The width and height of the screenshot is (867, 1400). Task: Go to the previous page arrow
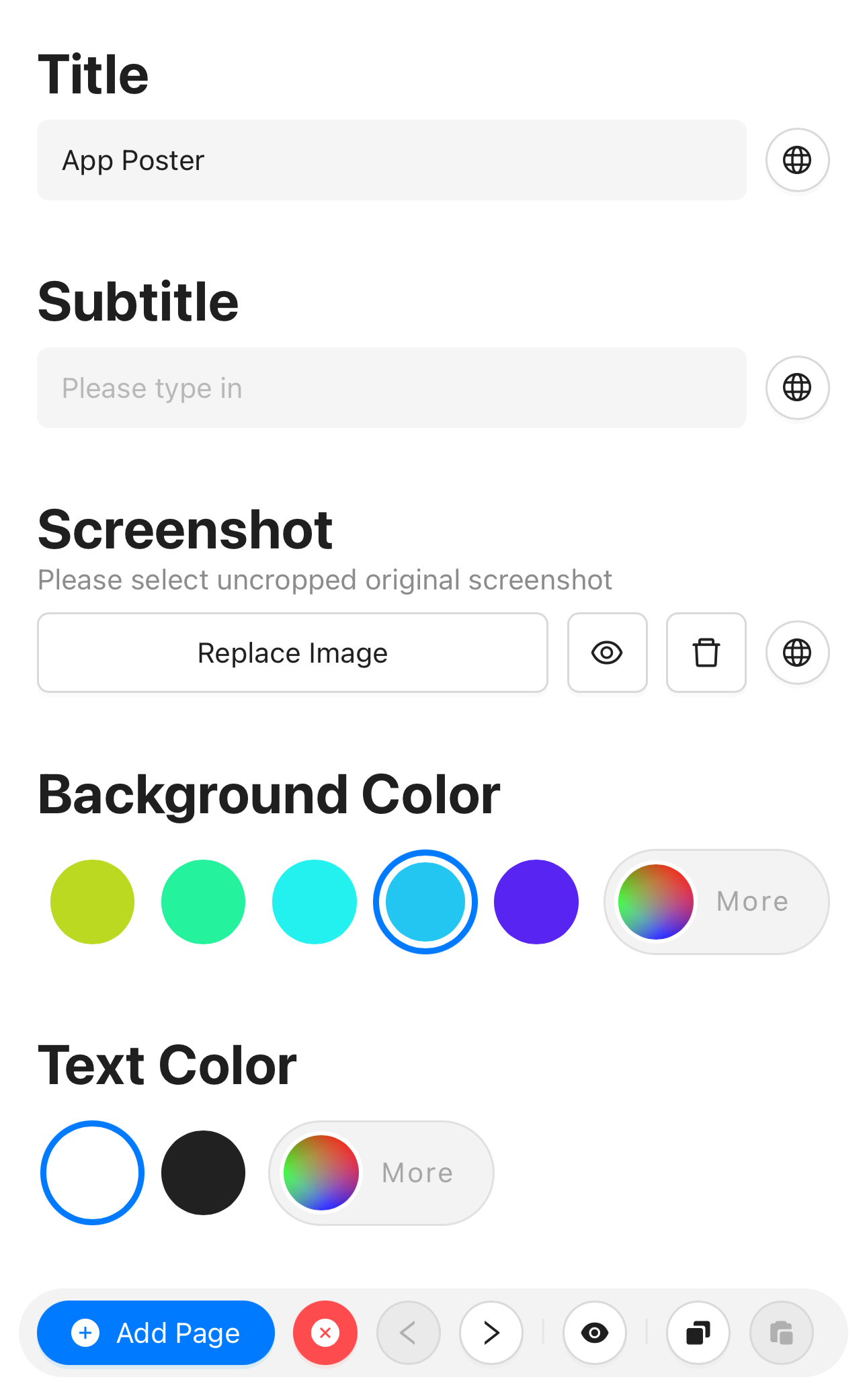[x=409, y=1333]
